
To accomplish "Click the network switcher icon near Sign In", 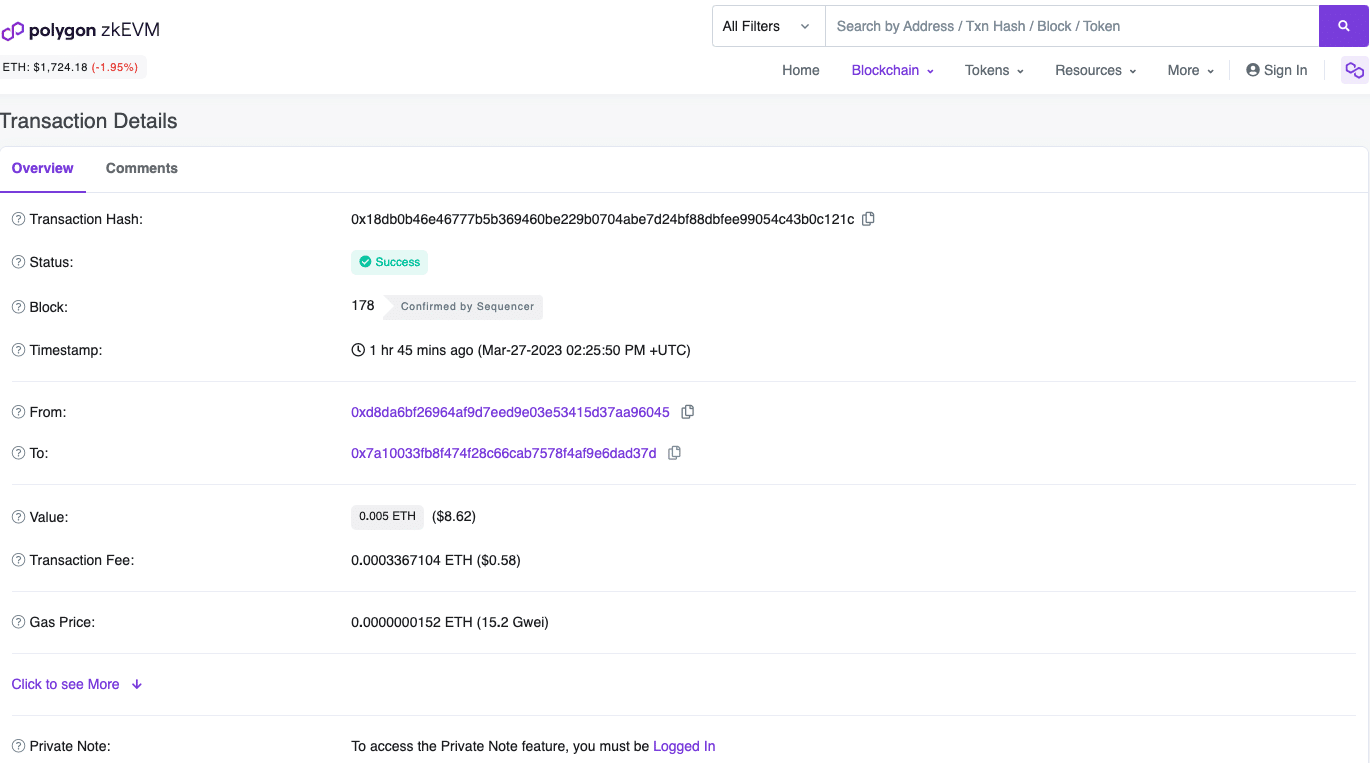I will pos(1354,70).
